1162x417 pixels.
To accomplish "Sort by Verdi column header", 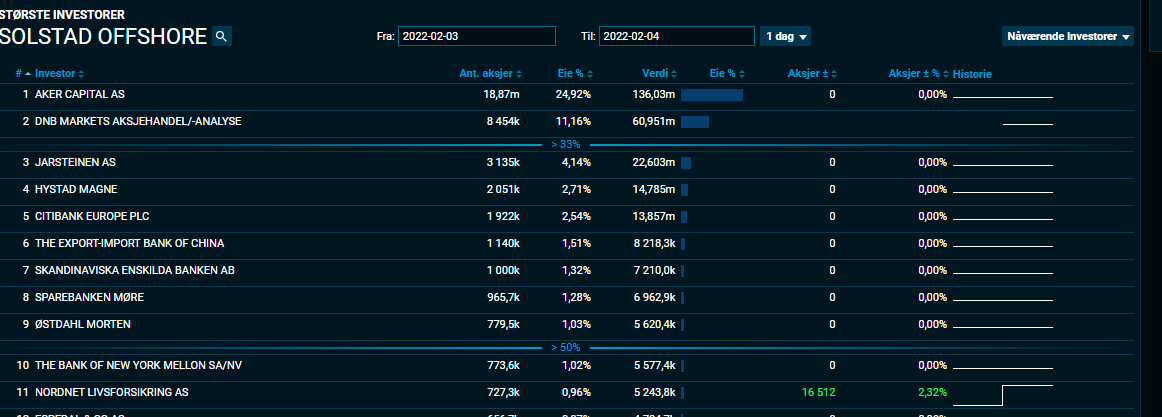I will click(x=660, y=74).
